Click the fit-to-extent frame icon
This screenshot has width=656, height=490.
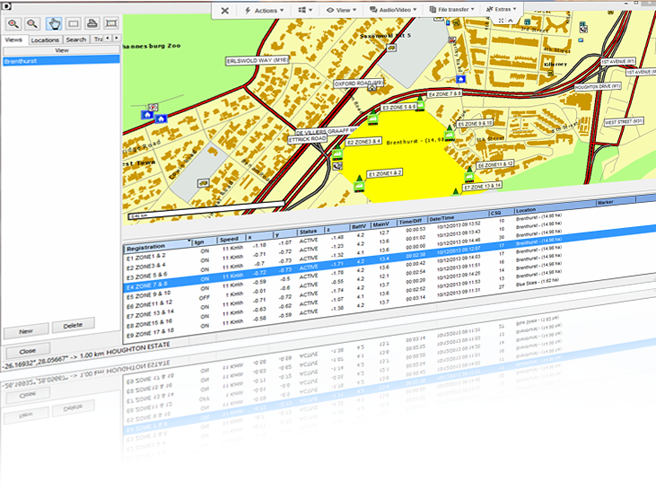pyautogui.click(x=112, y=23)
